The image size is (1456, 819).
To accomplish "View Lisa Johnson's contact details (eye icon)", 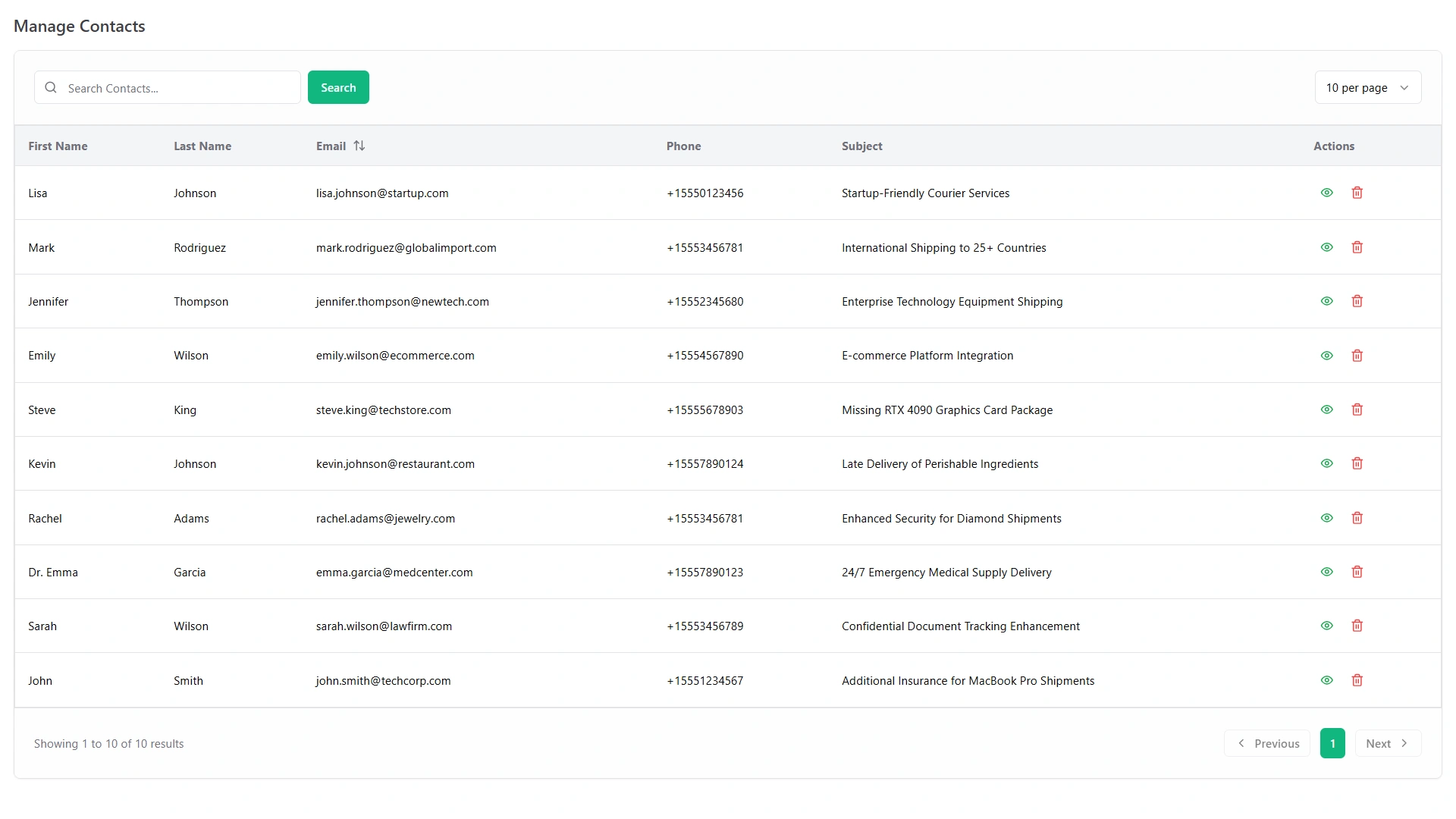I will pyautogui.click(x=1326, y=193).
